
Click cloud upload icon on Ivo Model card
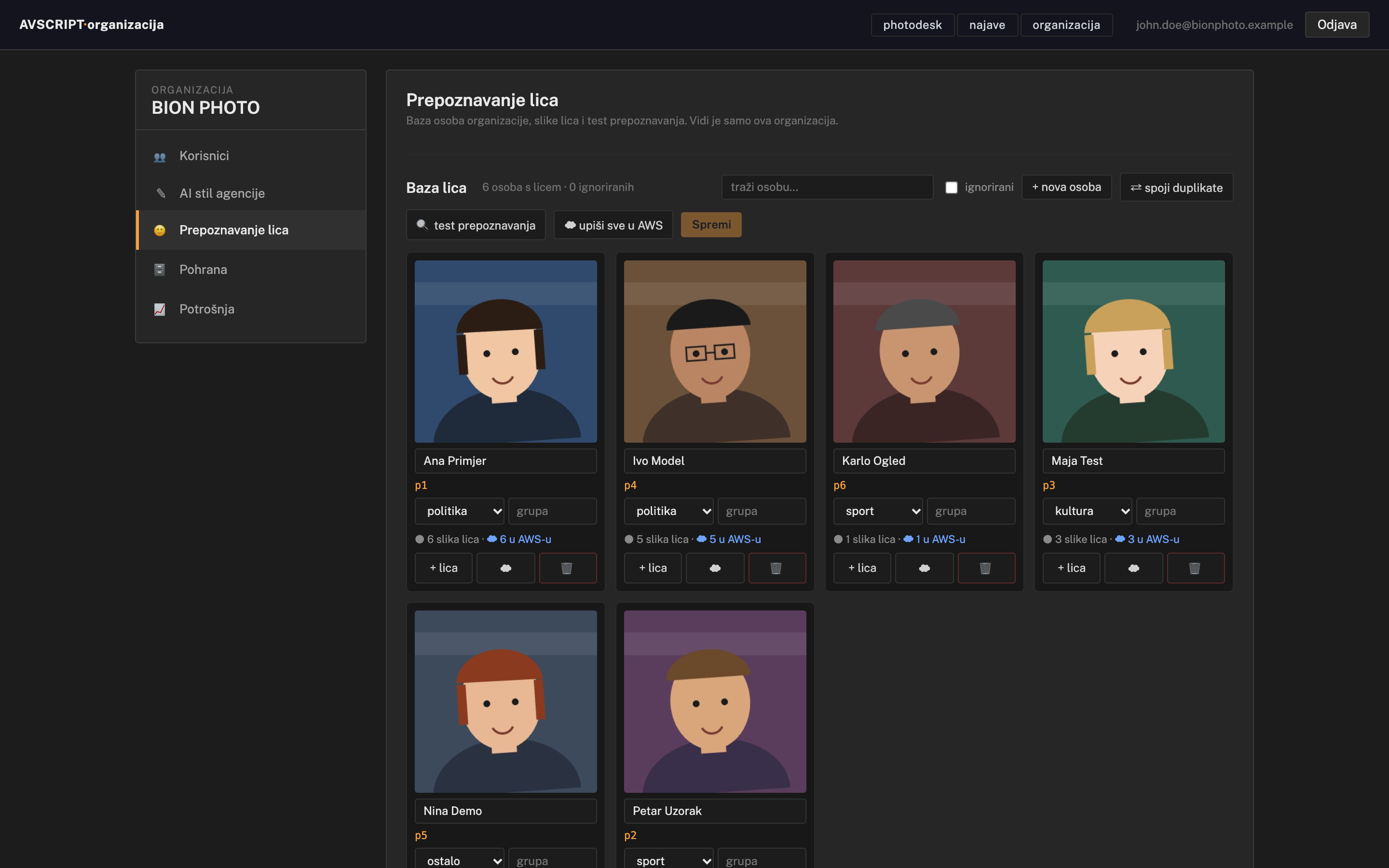point(715,568)
